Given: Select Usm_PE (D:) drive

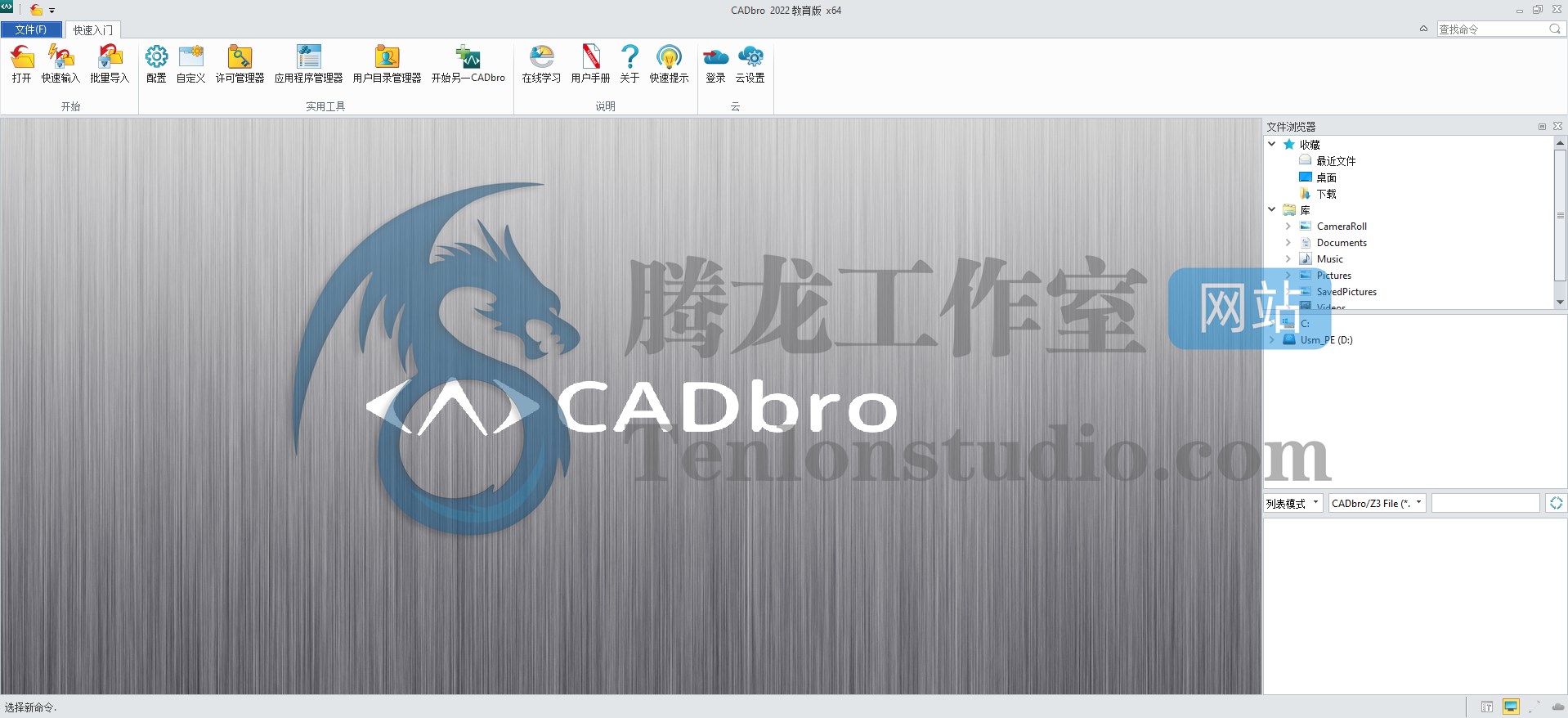Looking at the screenshot, I should [1326, 340].
